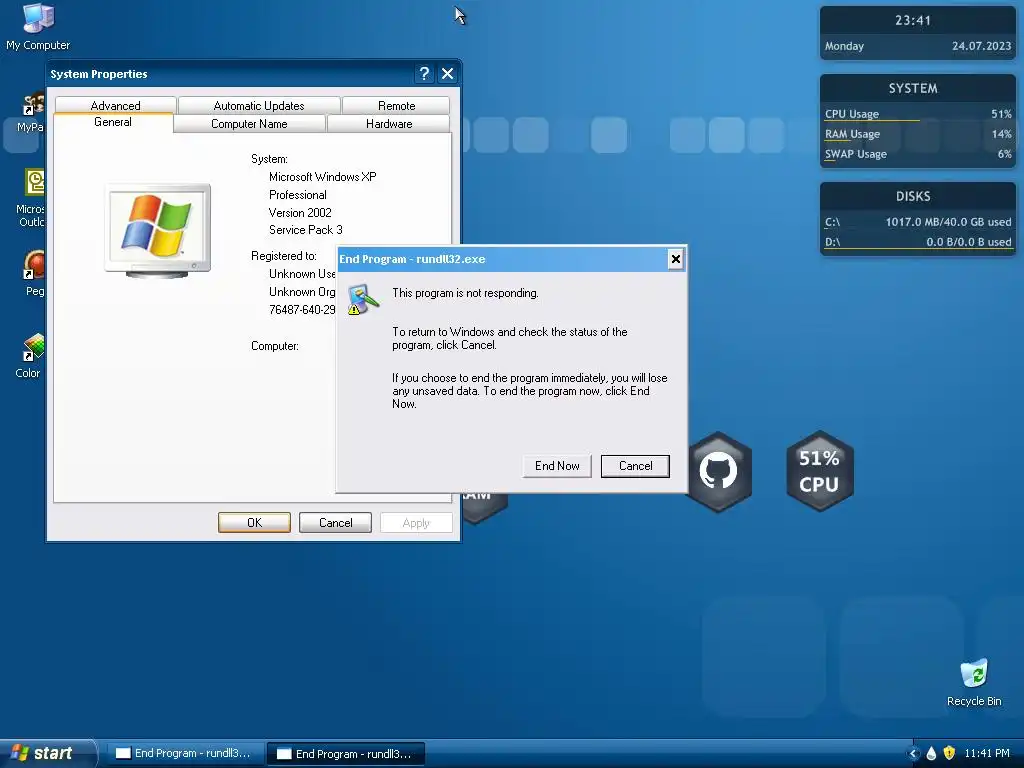Click the 23:41 clock widget
The image size is (1024, 768).
[x=913, y=20]
